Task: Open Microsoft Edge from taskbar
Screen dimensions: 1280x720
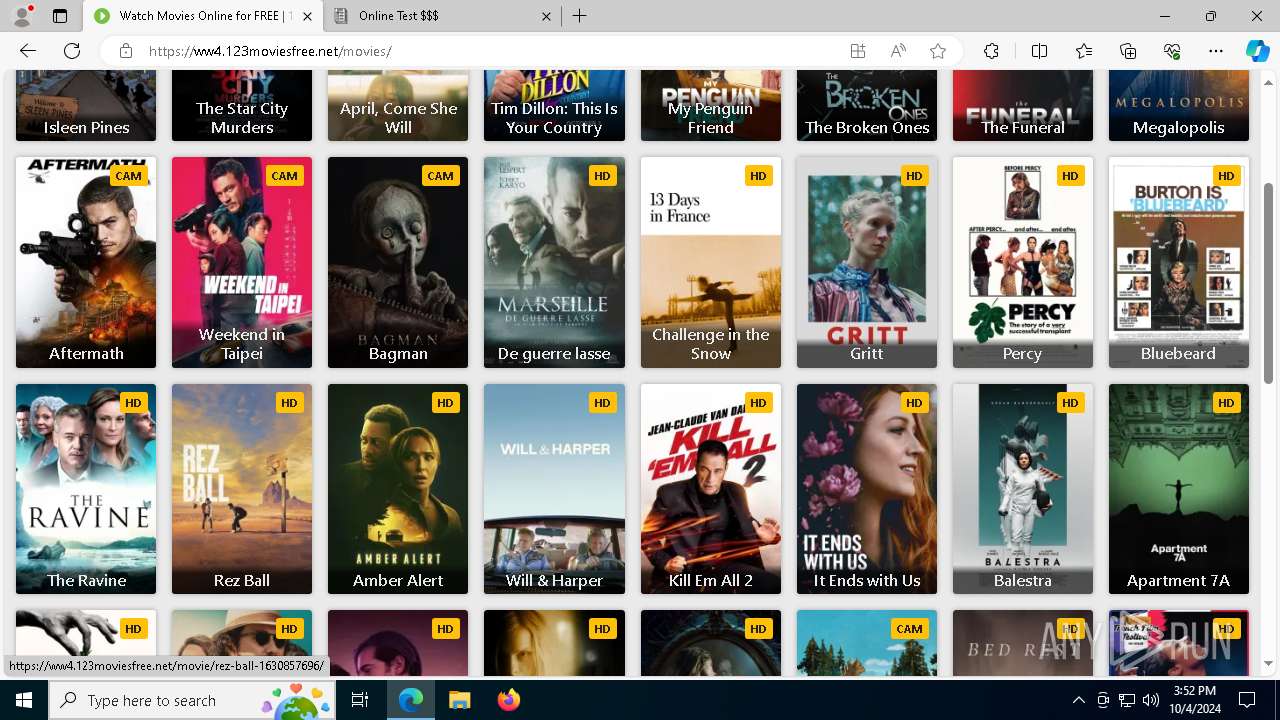Action: 411,700
